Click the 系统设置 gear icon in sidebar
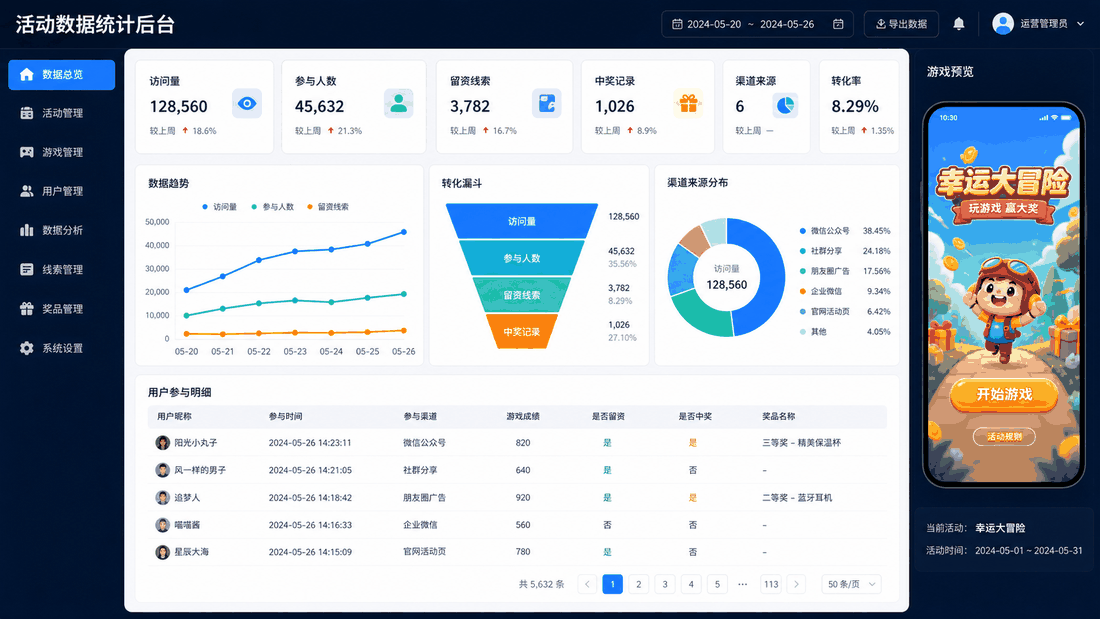Screen dimensions: 1100x619 pos(27,348)
